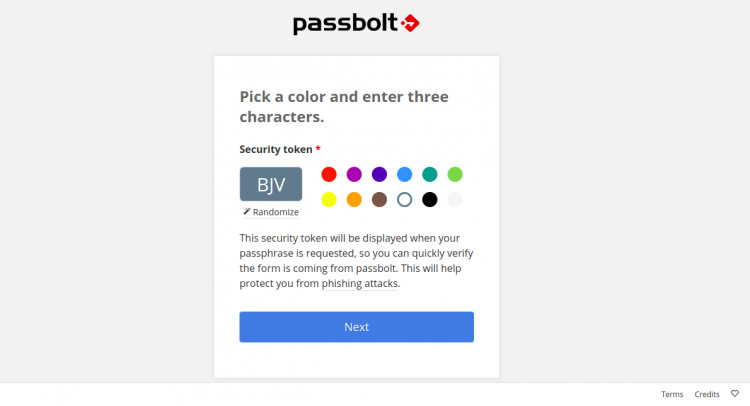
Task: Pick the red color swatch
Action: 329,174
